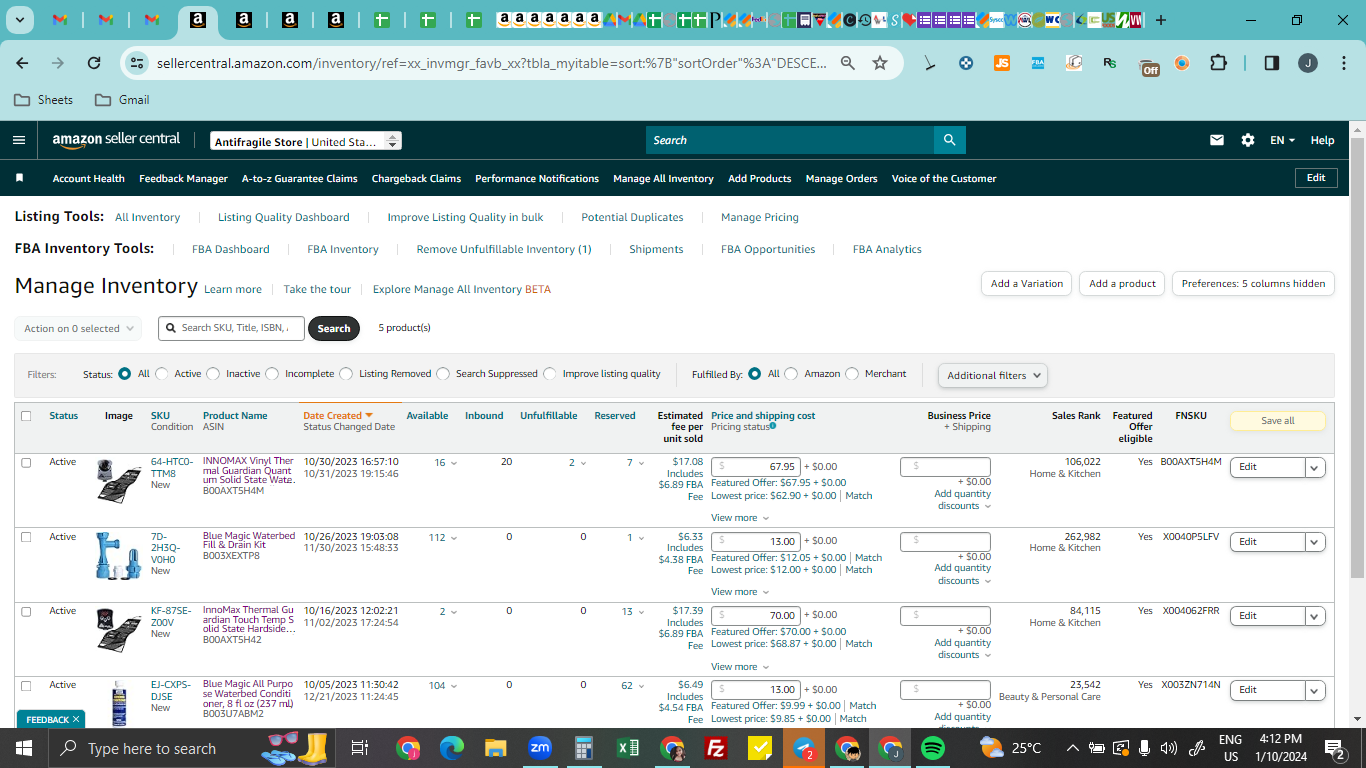Open the Sticky Notes icon in the taskbar
The width and height of the screenshot is (1366, 768).
tap(760, 748)
